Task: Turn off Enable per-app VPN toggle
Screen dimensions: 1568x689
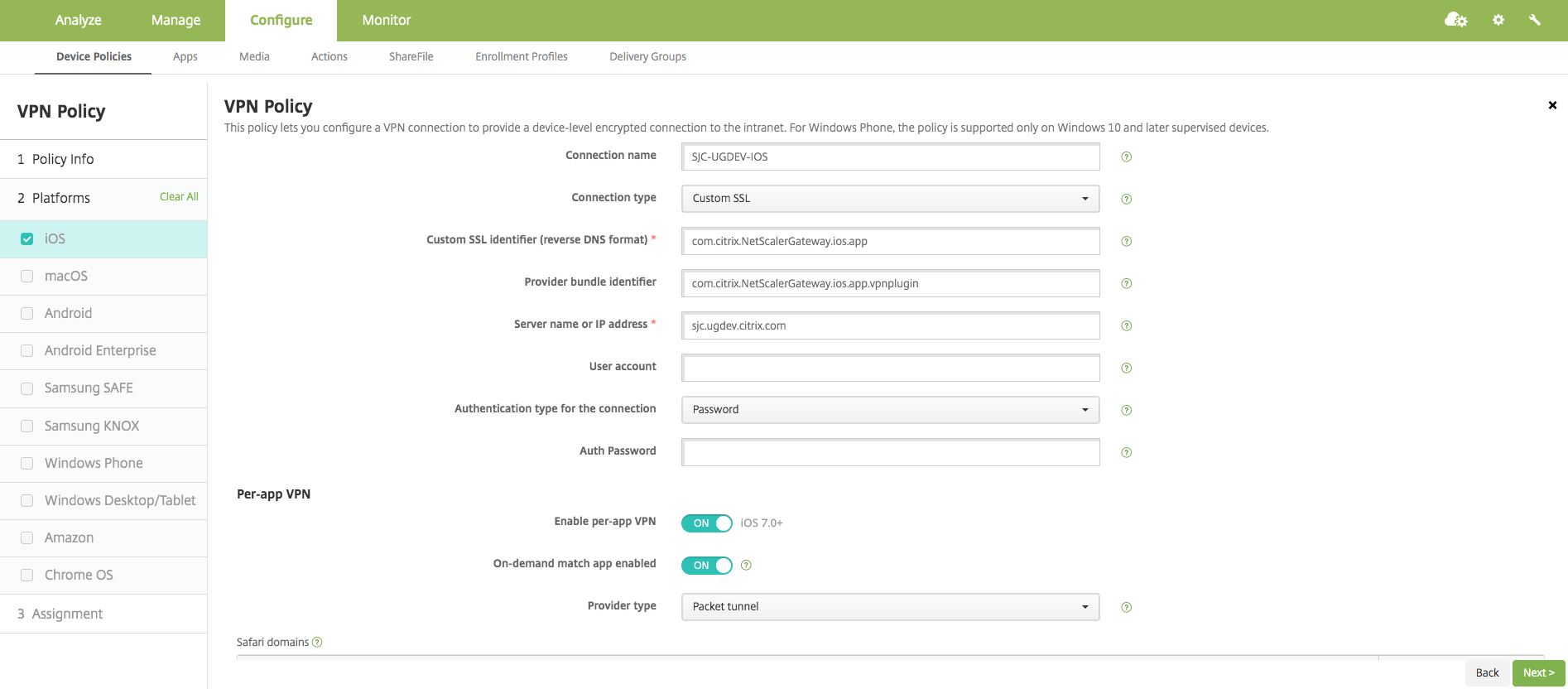Action: click(x=706, y=523)
